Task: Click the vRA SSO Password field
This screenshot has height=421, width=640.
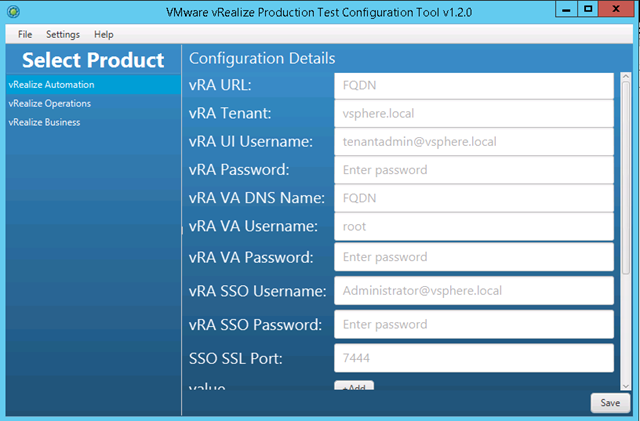Action: 473,325
